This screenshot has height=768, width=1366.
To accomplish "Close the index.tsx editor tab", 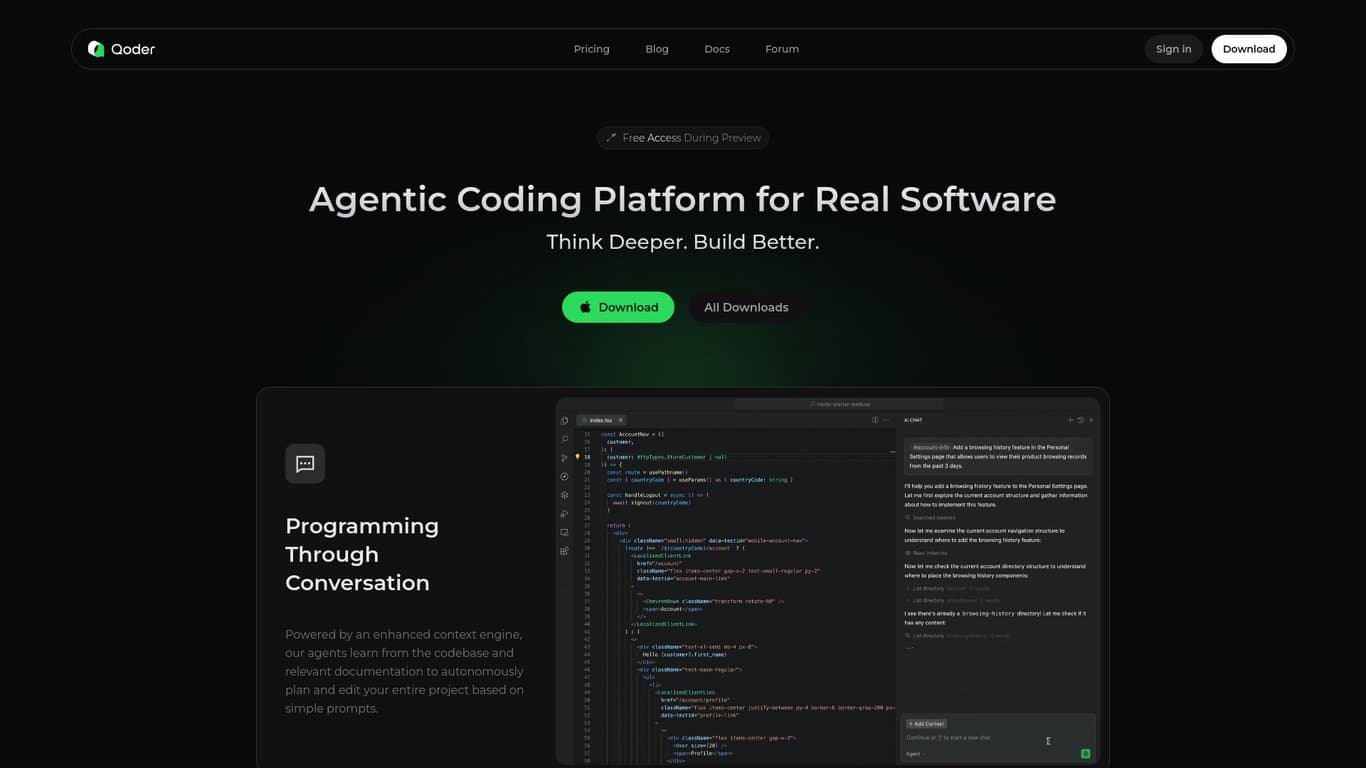I will (x=620, y=420).
